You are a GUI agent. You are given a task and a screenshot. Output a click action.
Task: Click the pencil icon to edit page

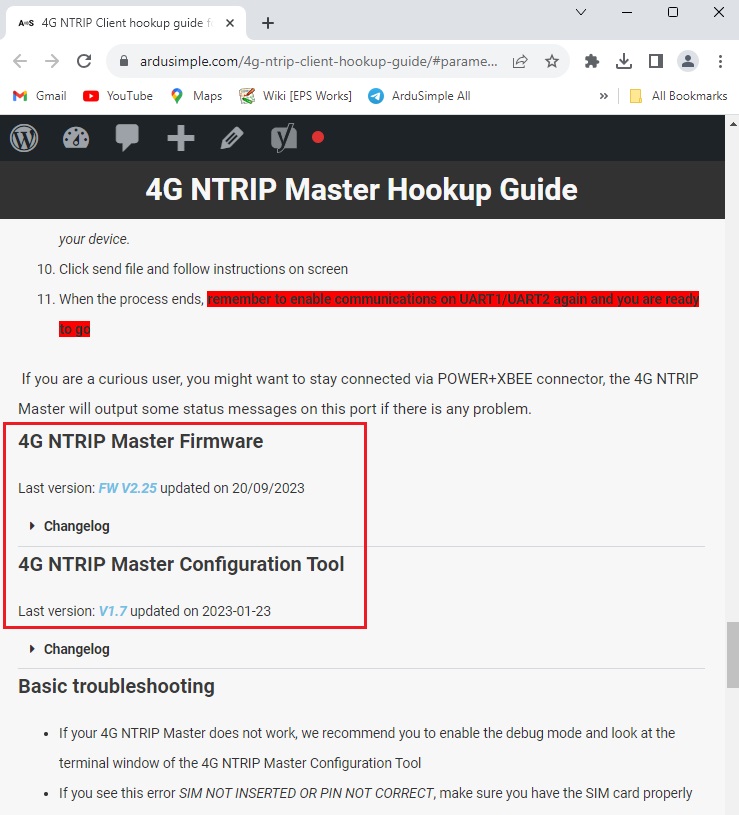tap(232, 138)
